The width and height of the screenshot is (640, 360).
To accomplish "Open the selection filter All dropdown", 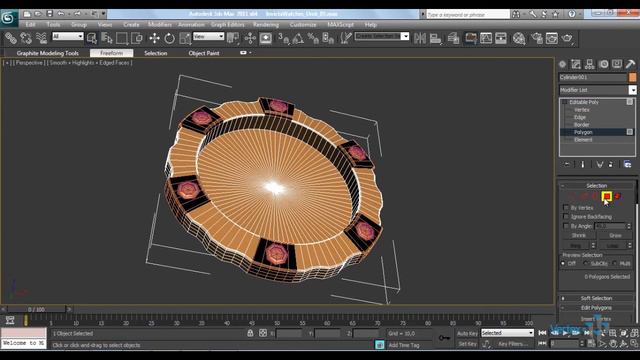I will (x=68, y=37).
